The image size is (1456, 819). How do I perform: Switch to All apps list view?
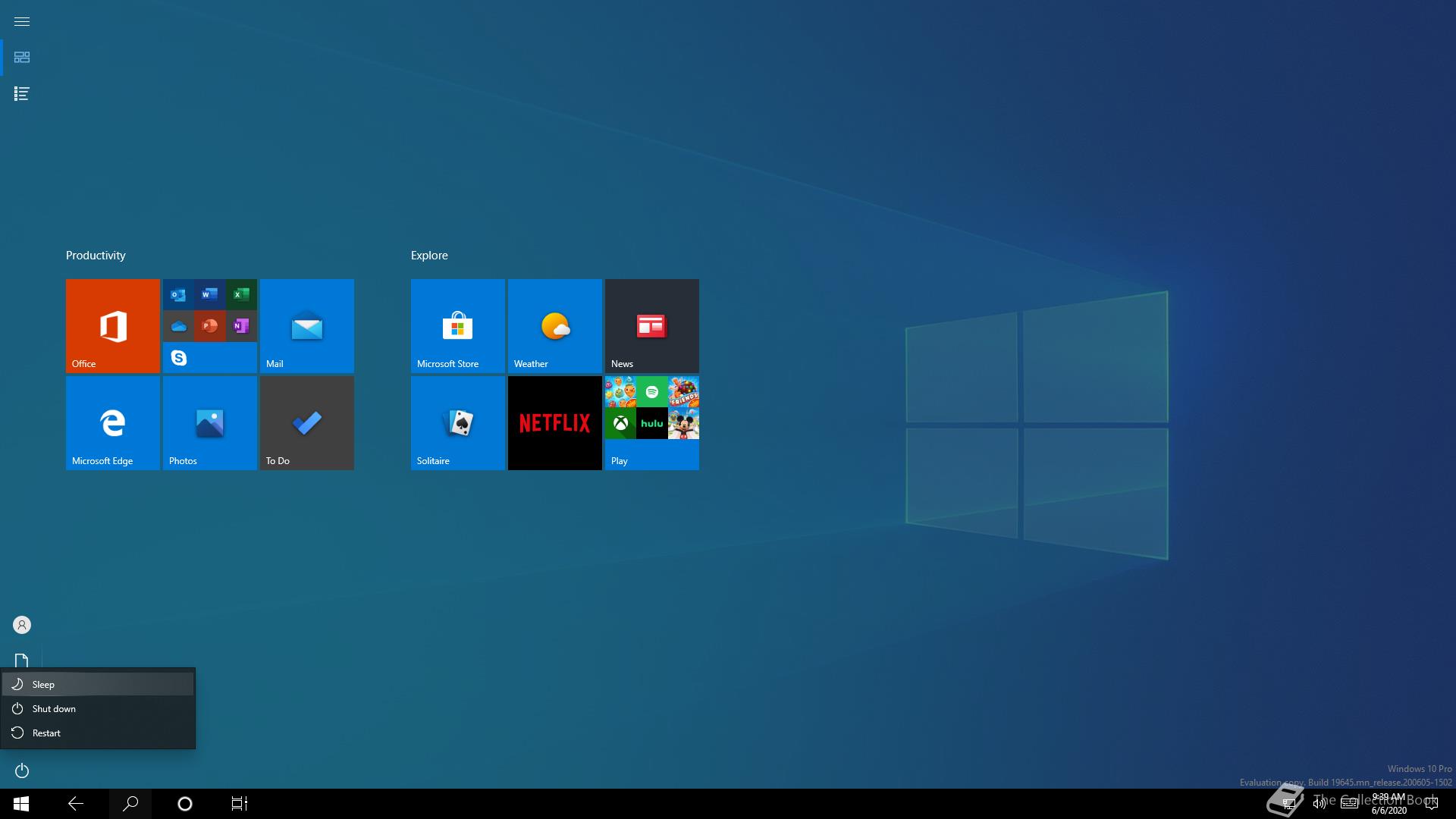point(22,94)
